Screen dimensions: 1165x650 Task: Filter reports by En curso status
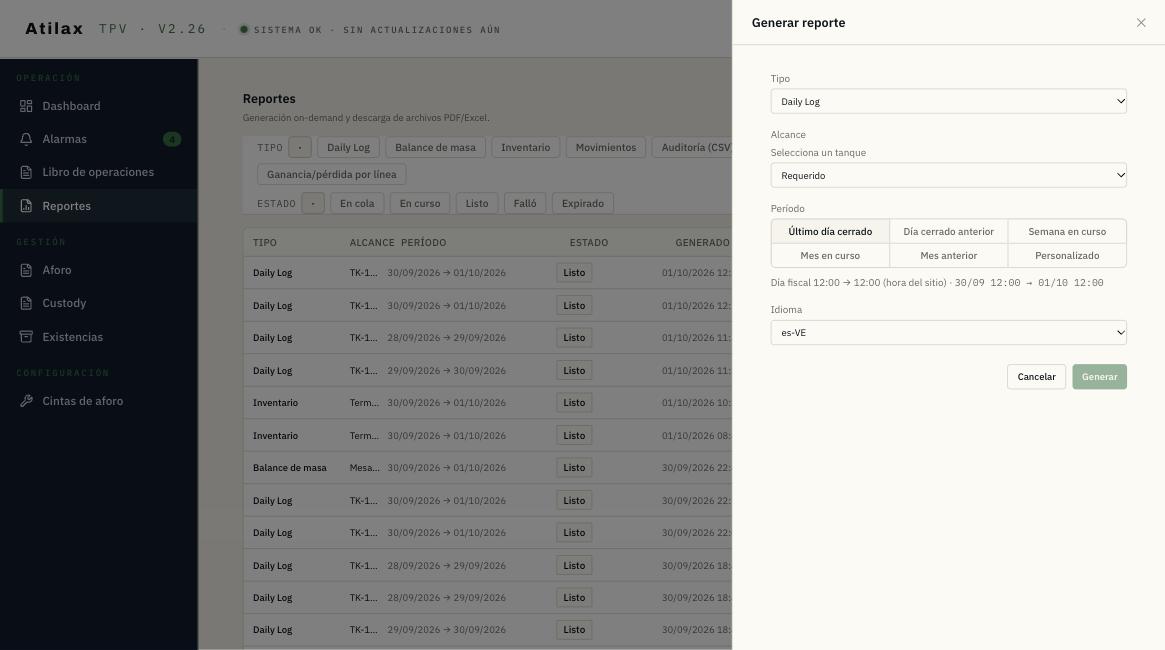420,204
